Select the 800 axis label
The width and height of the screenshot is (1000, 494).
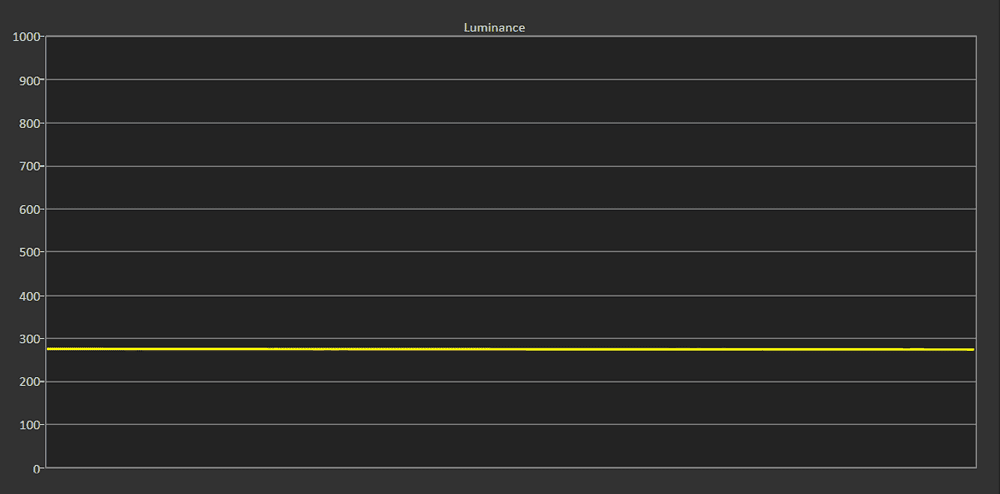(x=30, y=123)
